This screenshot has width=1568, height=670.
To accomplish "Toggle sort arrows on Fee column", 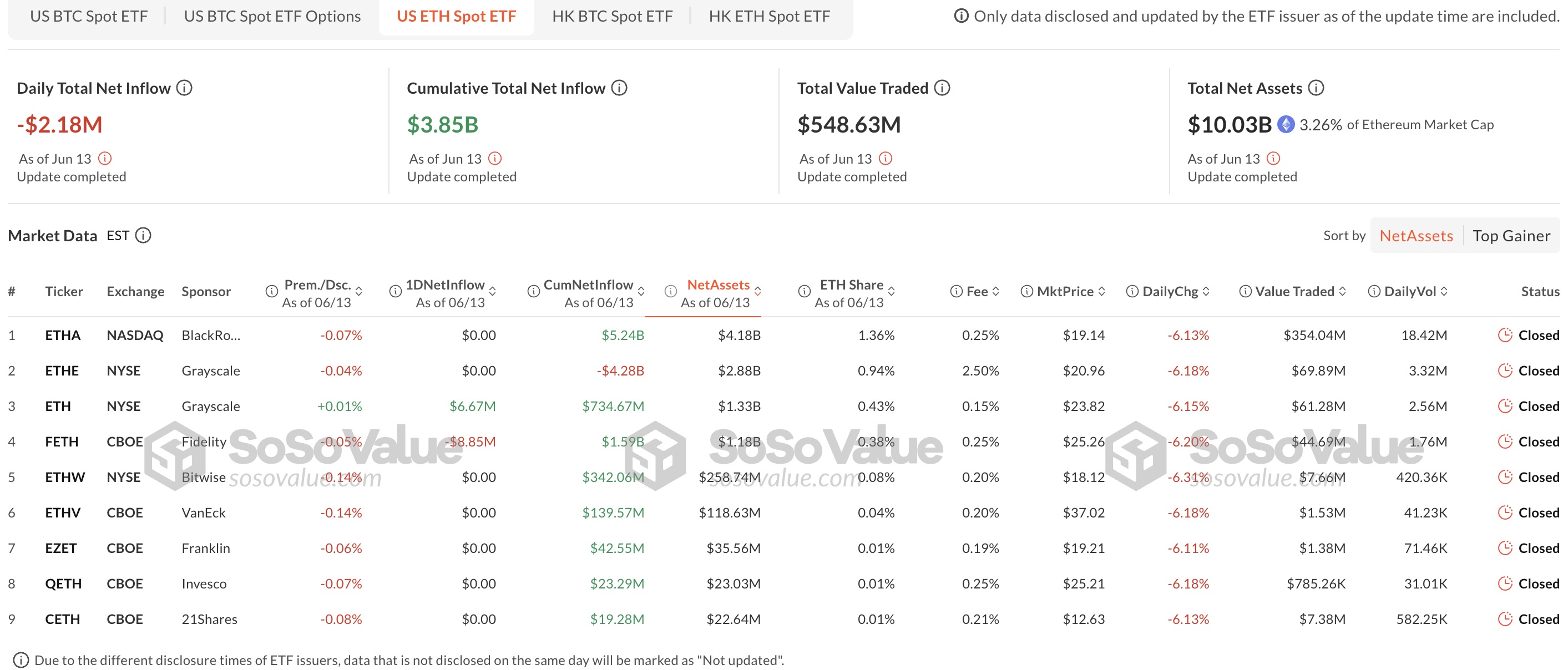I will coord(995,292).
